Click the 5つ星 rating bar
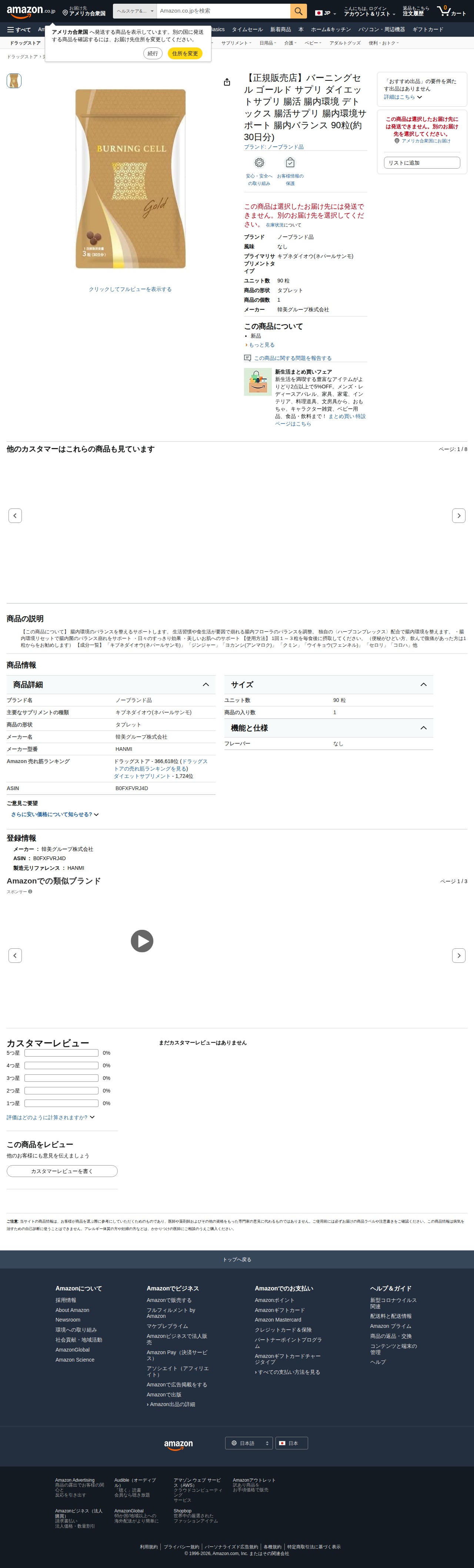The width and height of the screenshot is (474, 1568). [x=61, y=1053]
